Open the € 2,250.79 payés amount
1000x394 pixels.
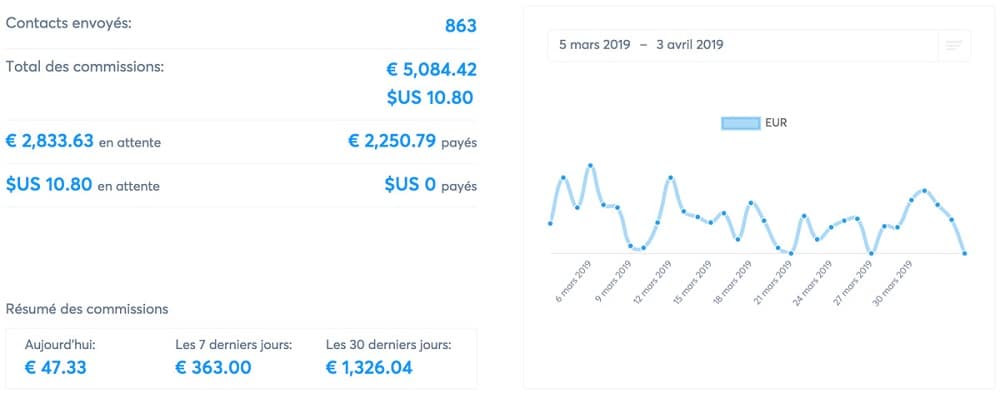click(x=392, y=141)
